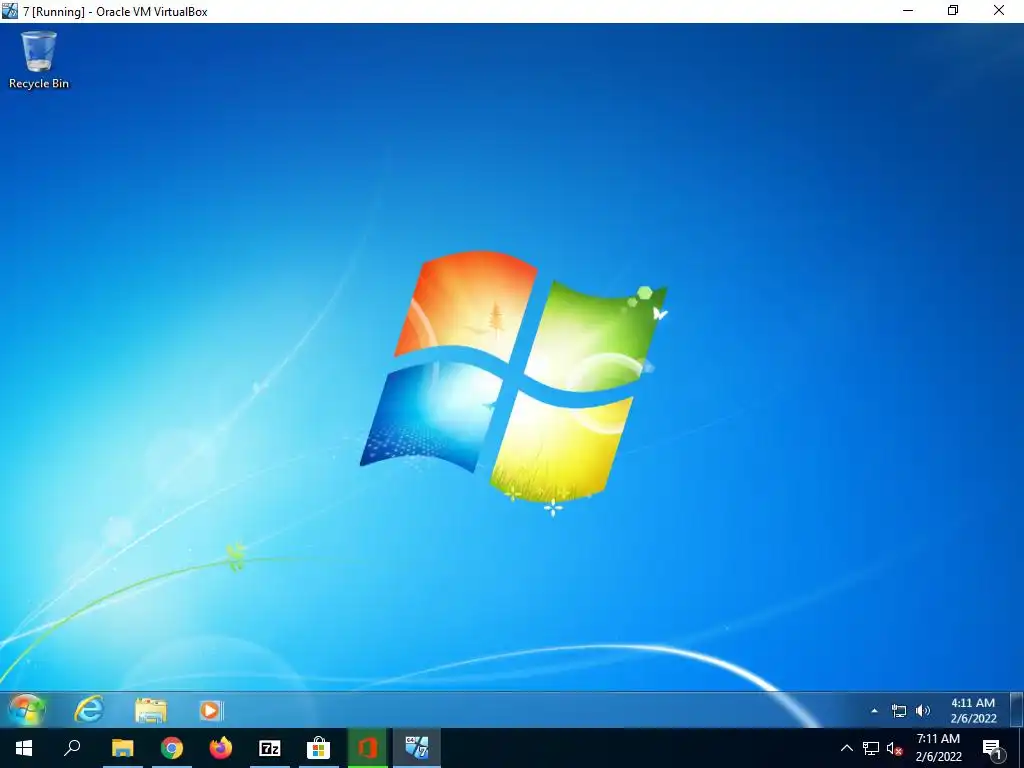Launch Firefox from the host taskbar
Viewport: 1024px width, 768px height.
tap(221, 748)
